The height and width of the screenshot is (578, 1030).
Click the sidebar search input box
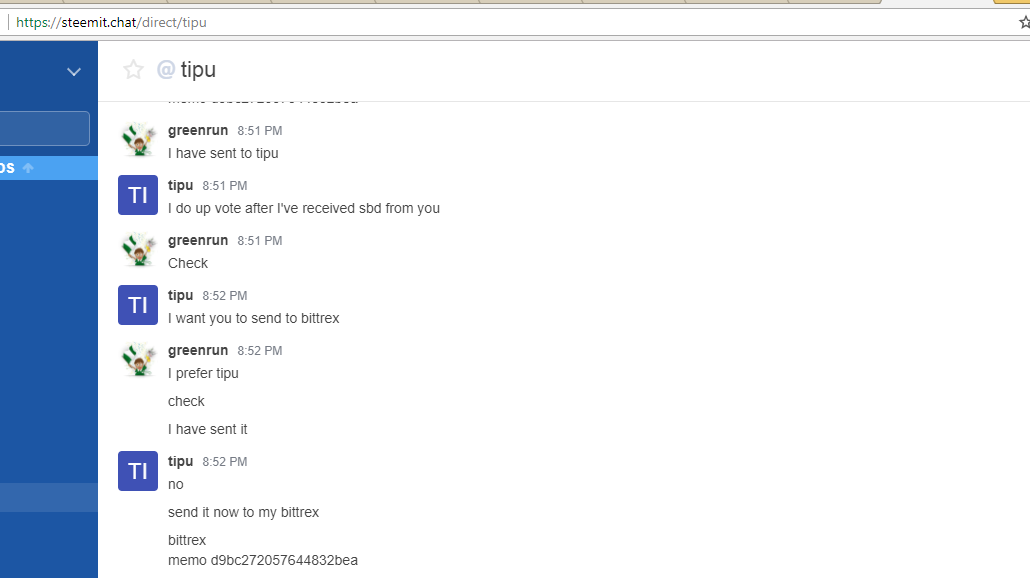(x=45, y=129)
